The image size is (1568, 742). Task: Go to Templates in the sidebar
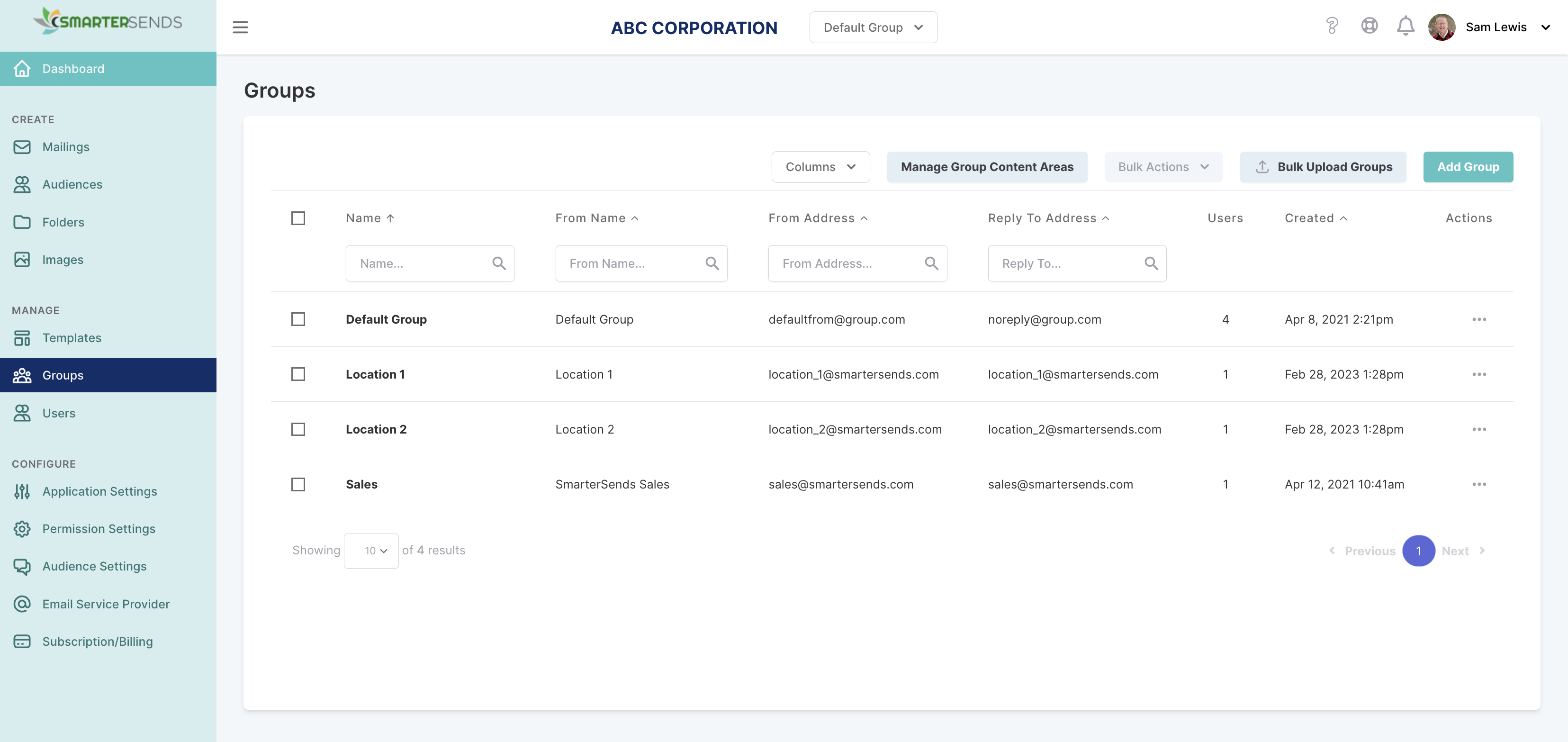point(72,338)
